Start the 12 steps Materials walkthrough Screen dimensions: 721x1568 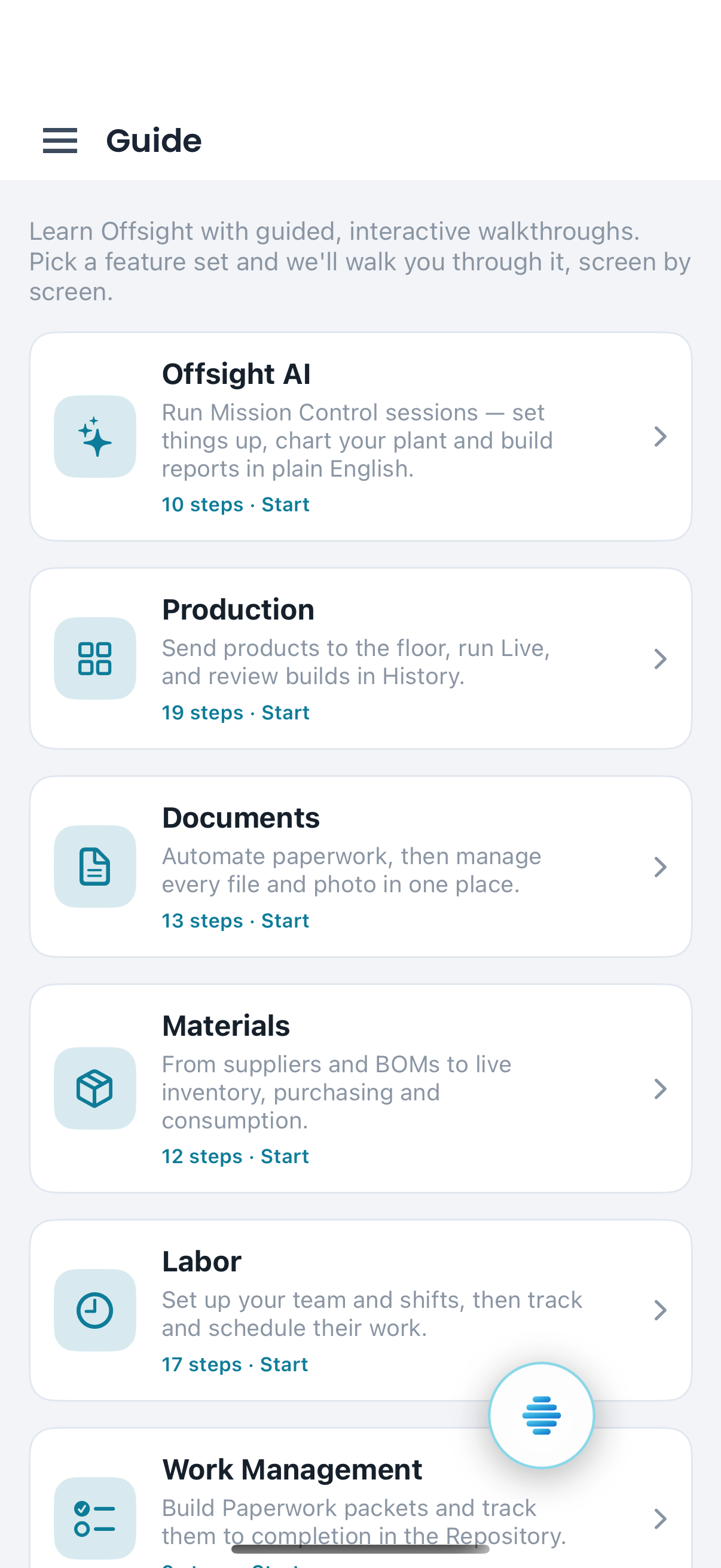tap(236, 1157)
